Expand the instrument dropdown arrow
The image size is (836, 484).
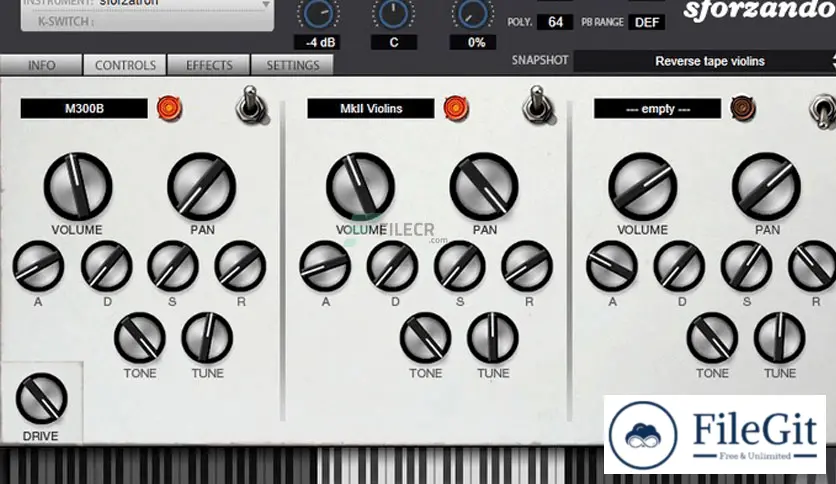click(x=266, y=5)
